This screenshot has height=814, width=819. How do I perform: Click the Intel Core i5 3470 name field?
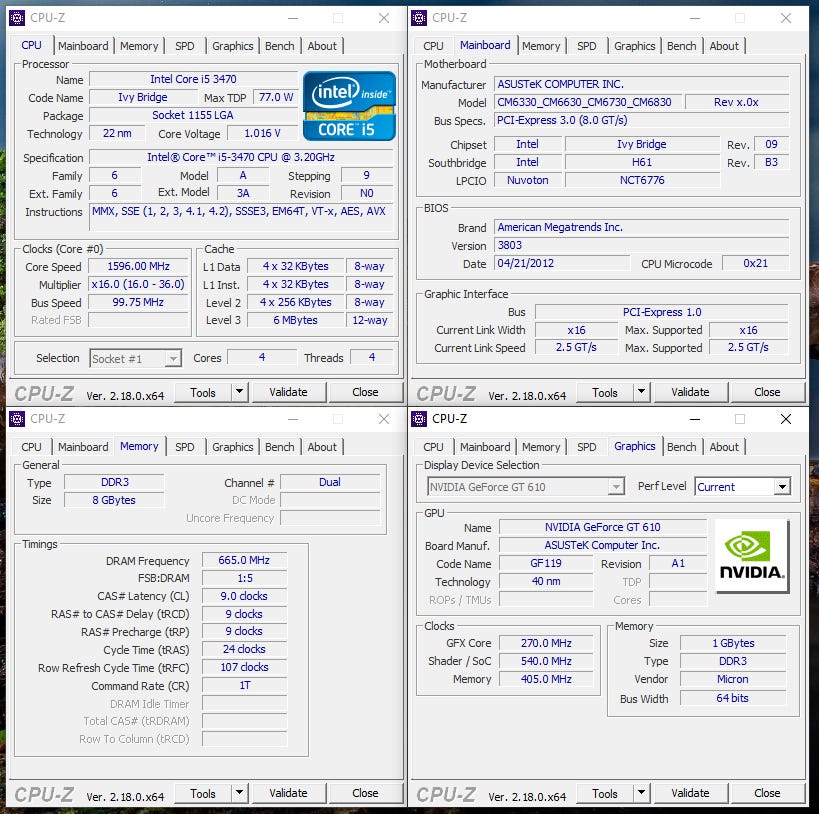193,79
